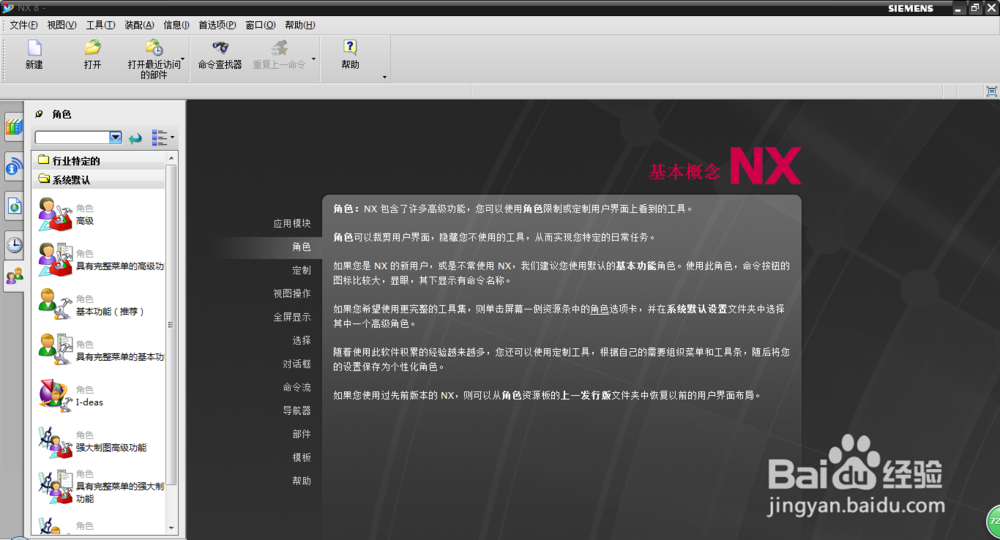This screenshot has height=540, width=1000.
Task: Select the I-deas role icon
Action: click(x=55, y=395)
